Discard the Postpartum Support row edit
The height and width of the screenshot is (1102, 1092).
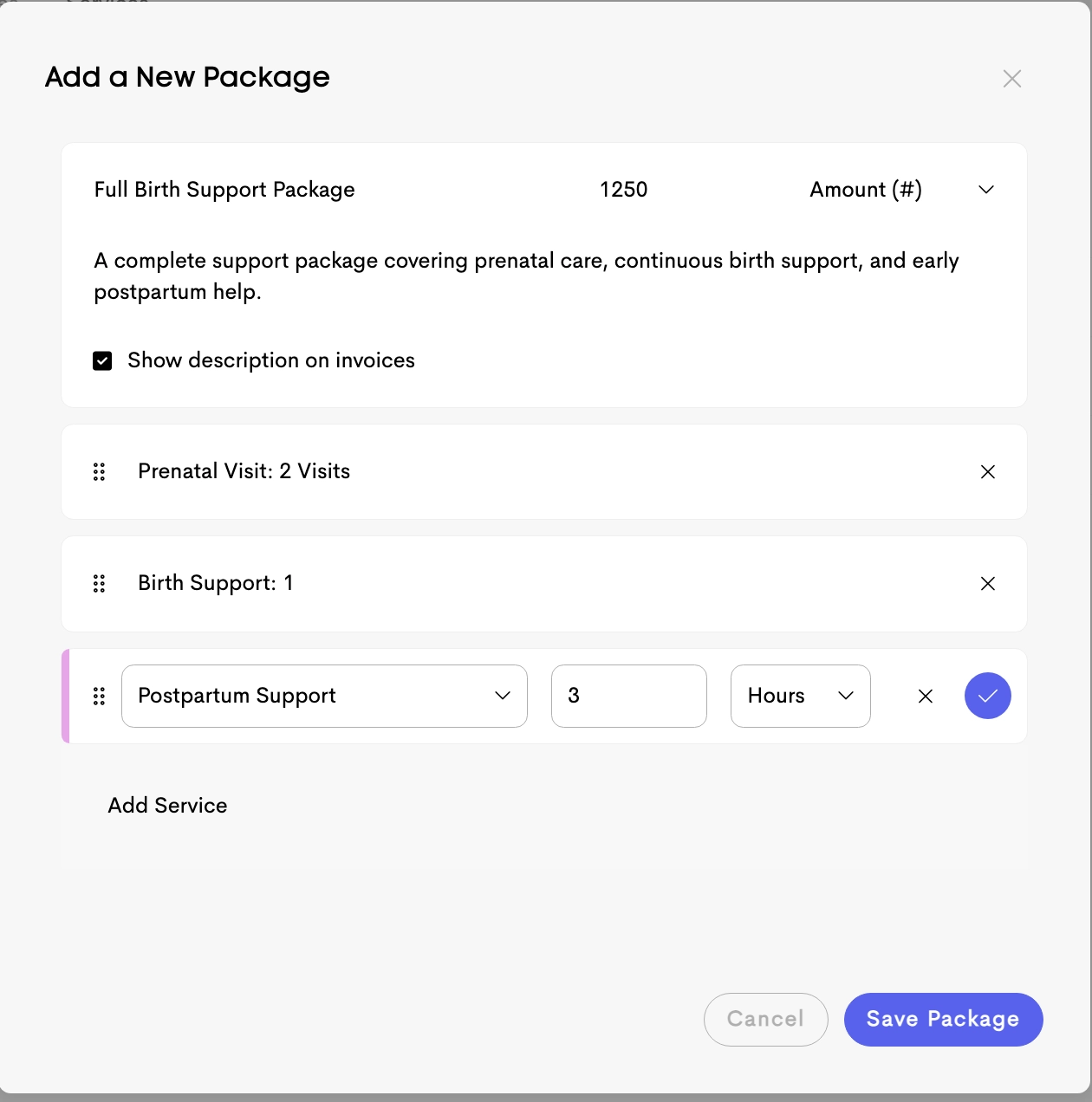[x=925, y=696]
